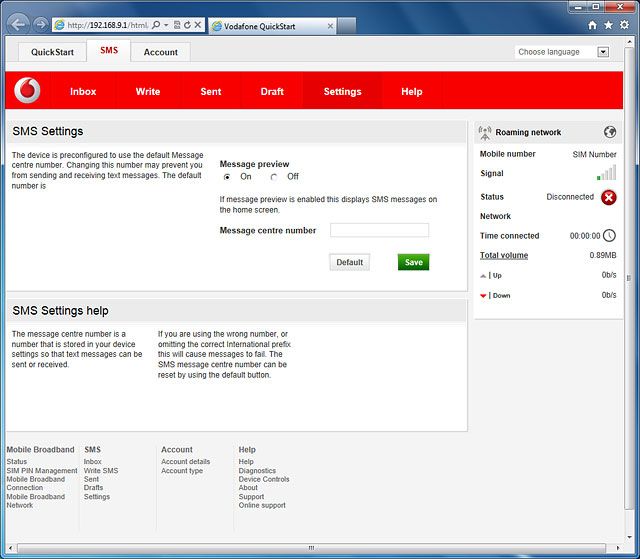Open the Account details footer link
The image size is (640, 559).
(185, 461)
